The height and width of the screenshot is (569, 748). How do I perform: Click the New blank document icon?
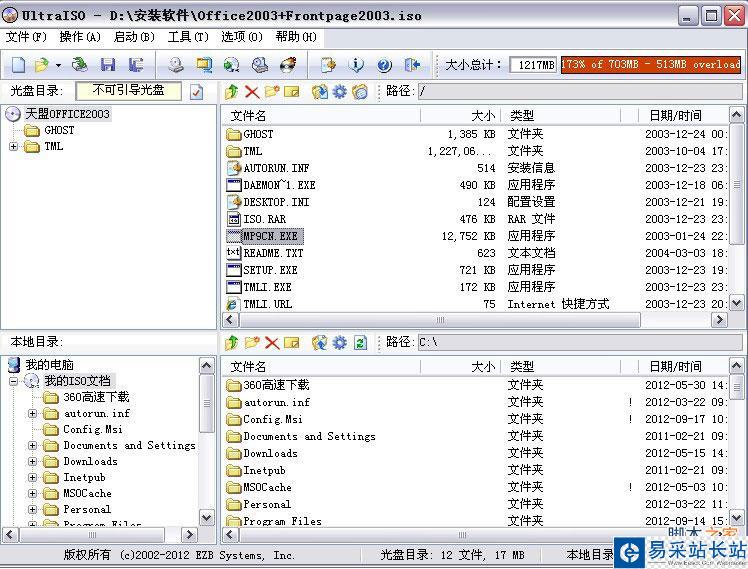pos(18,64)
